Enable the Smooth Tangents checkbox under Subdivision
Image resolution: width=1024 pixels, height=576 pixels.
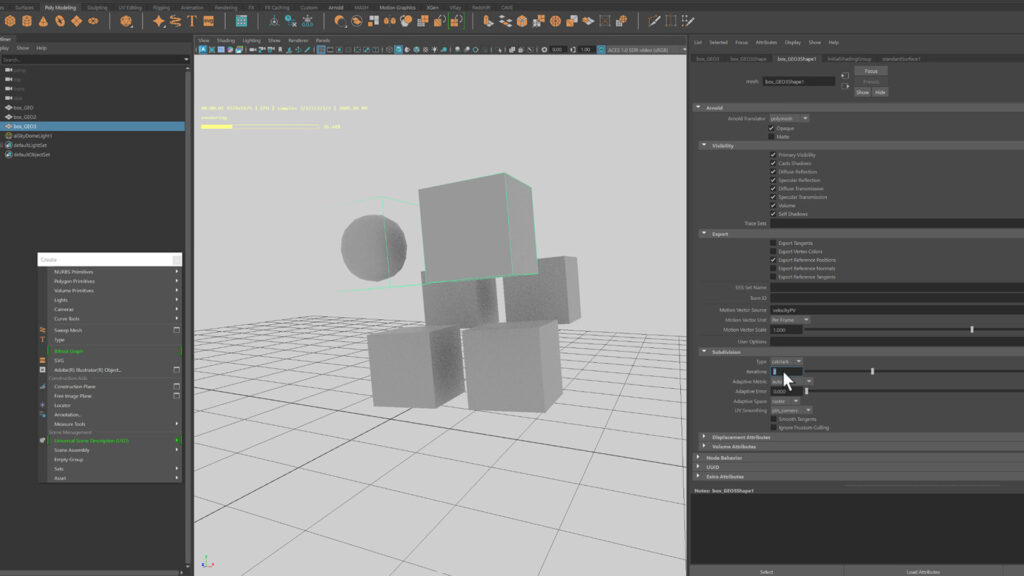click(772, 420)
